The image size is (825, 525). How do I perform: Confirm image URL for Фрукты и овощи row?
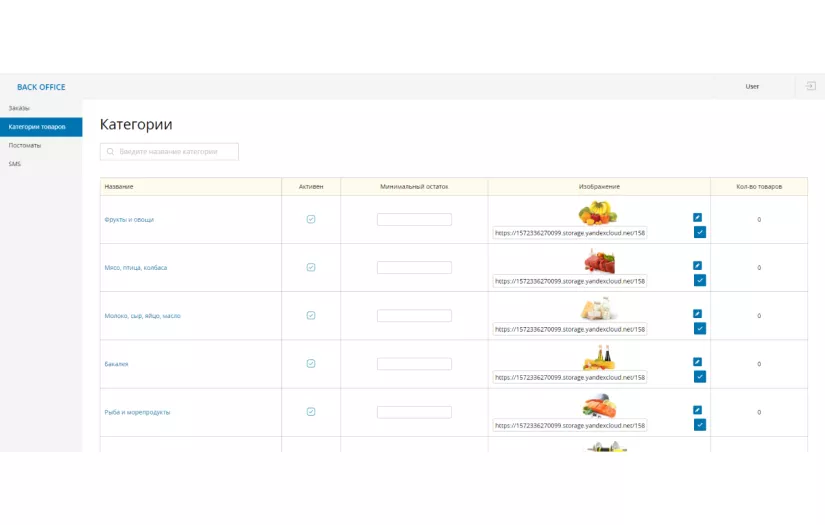(x=700, y=232)
